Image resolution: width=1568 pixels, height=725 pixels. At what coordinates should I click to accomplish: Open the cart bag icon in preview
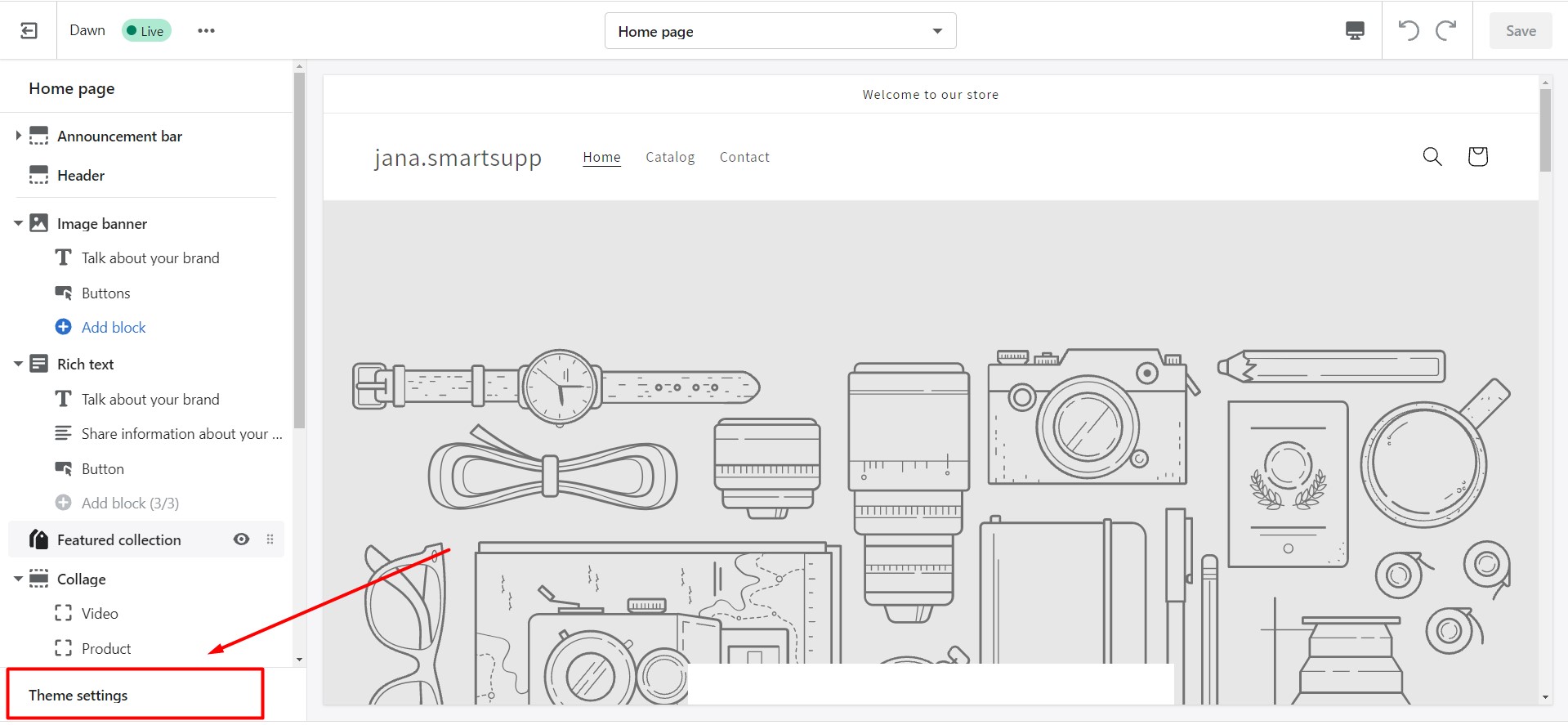tap(1477, 156)
